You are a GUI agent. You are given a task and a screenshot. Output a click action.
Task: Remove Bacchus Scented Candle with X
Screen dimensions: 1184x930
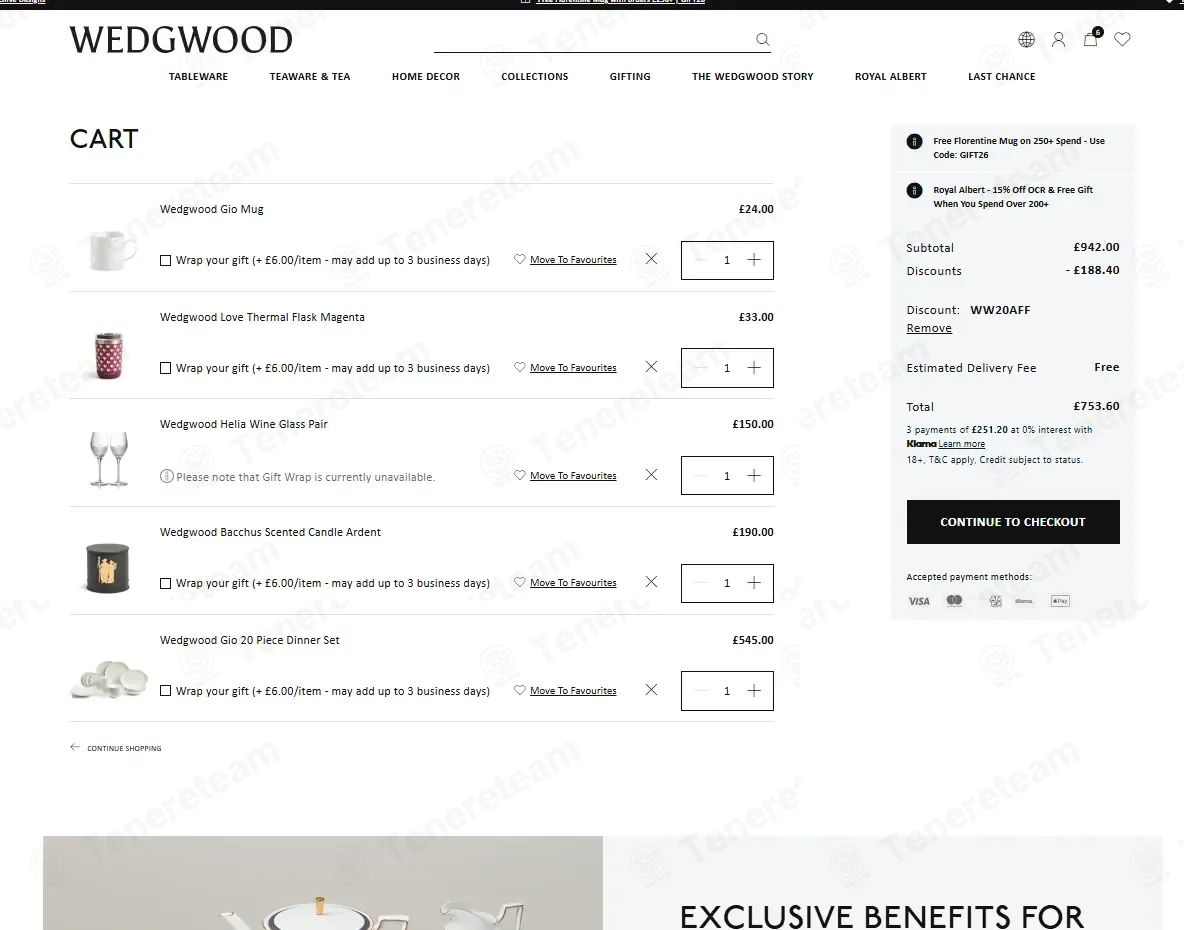[x=651, y=582]
